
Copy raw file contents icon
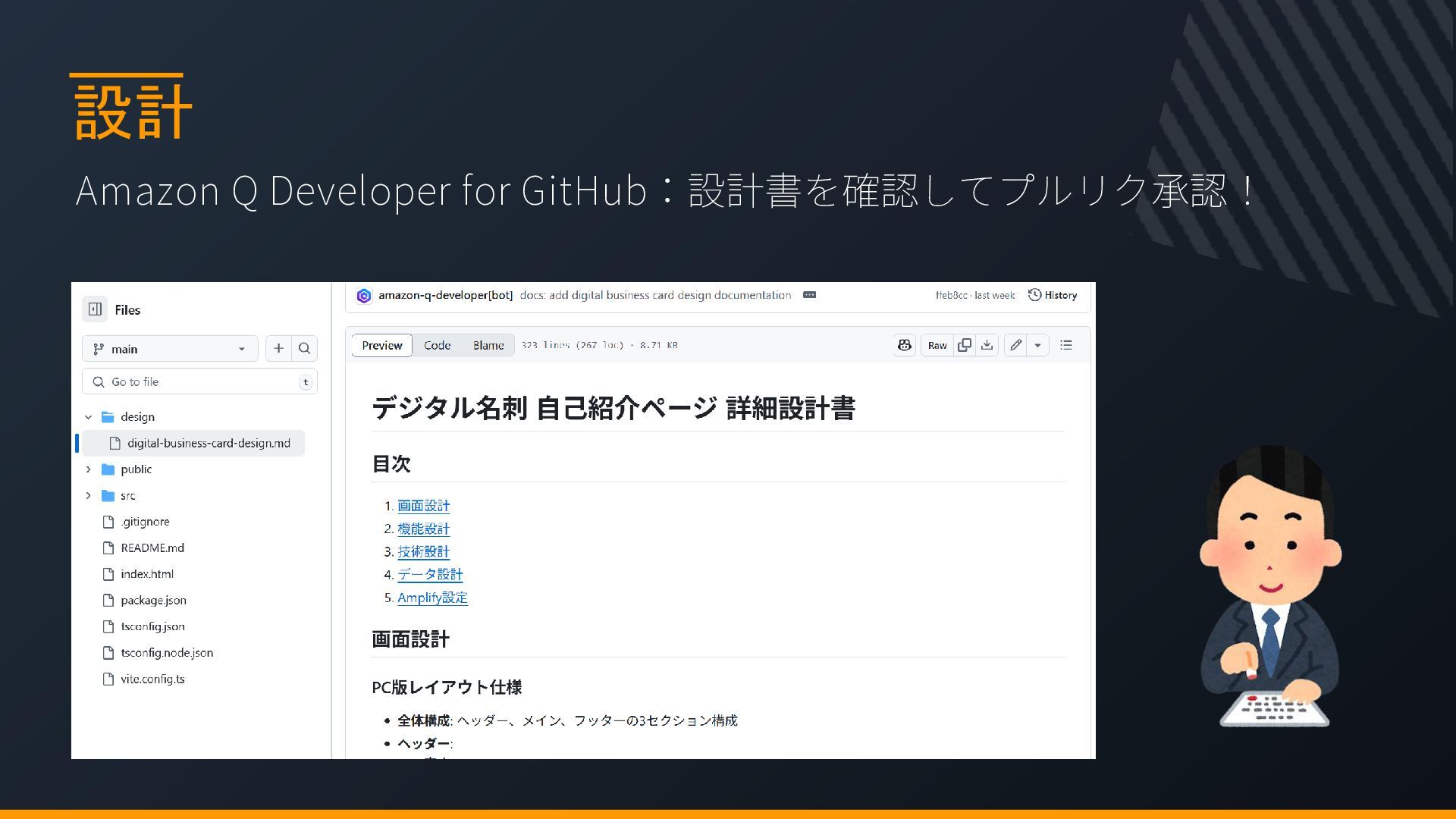tap(965, 345)
